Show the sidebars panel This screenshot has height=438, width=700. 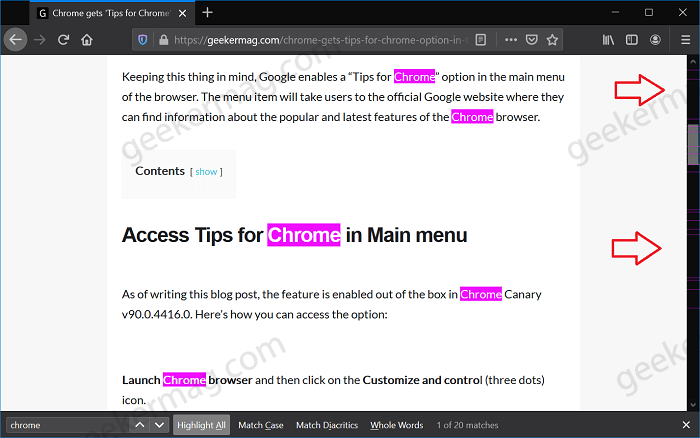(x=632, y=40)
